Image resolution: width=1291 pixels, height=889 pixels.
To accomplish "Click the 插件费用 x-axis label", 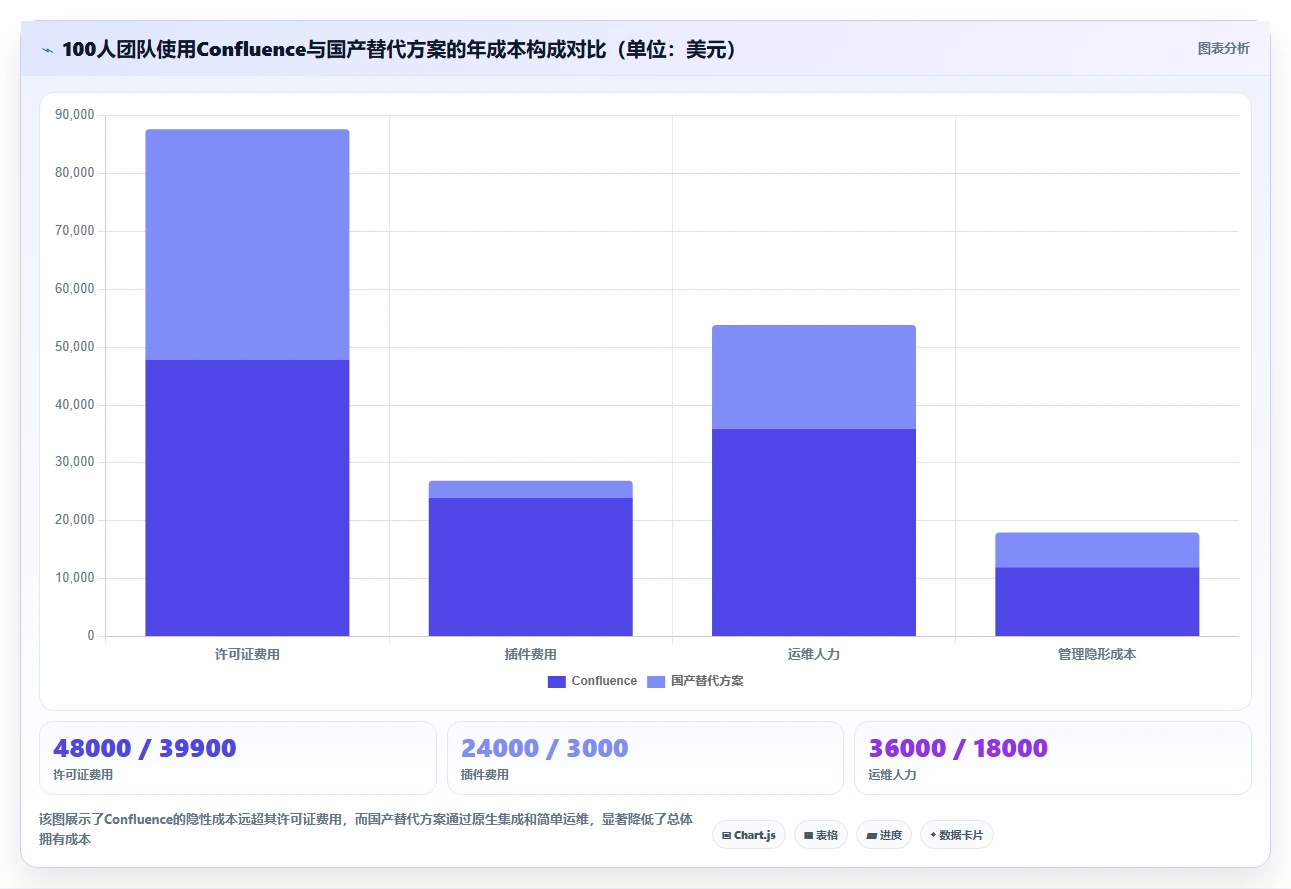I will pyautogui.click(x=531, y=654).
